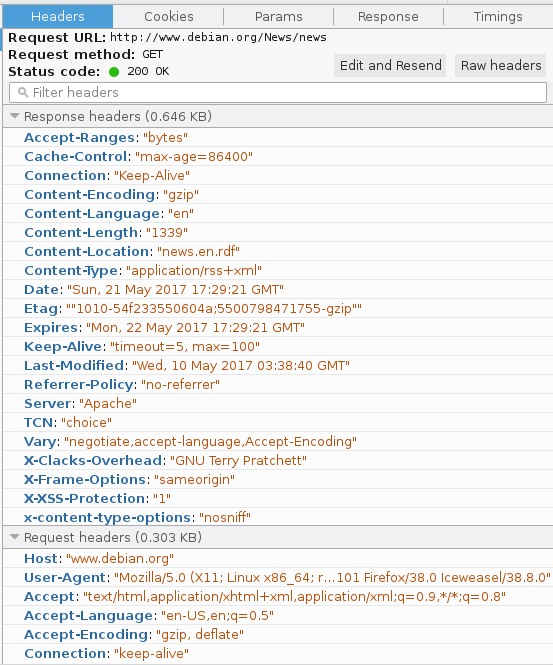Image resolution: width=553 pixels, height=665 pixels.
Task: Open the Timings tab
Action: (x=498, y=17)
